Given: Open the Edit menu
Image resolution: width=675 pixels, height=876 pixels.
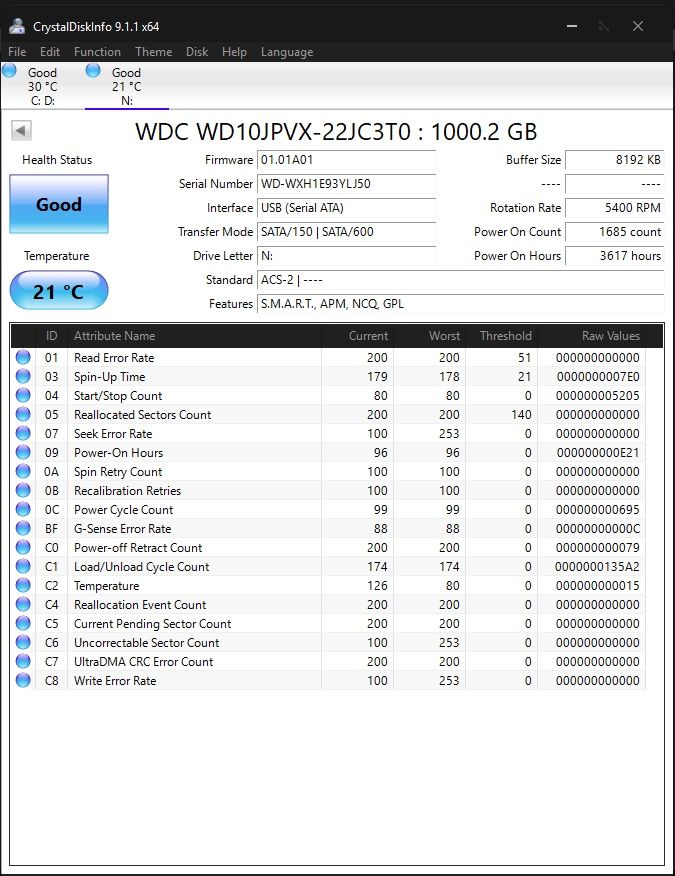Looking at the screenshot, I should [x=50, y=52].
